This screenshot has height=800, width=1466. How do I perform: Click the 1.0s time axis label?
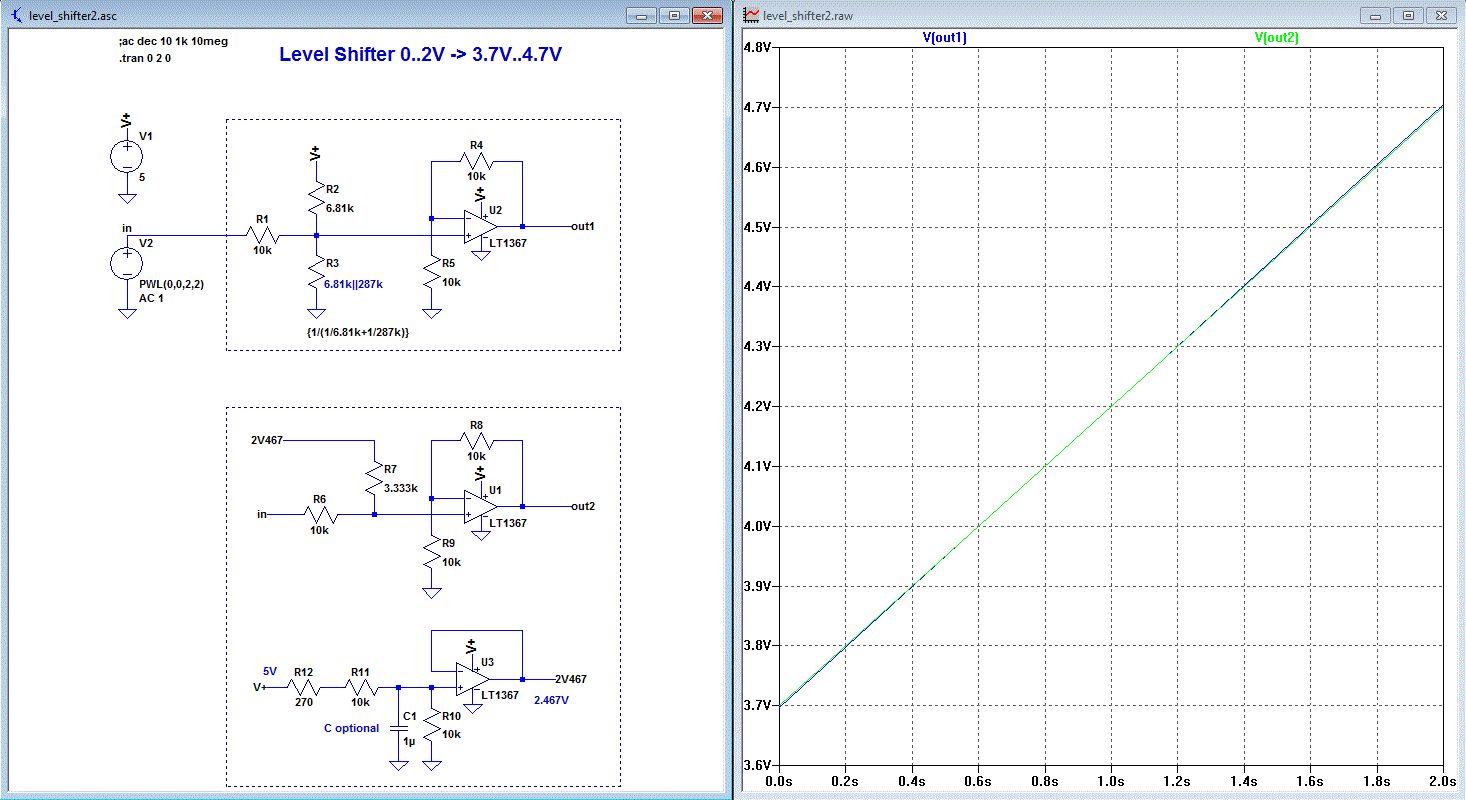pos(1109,779)
